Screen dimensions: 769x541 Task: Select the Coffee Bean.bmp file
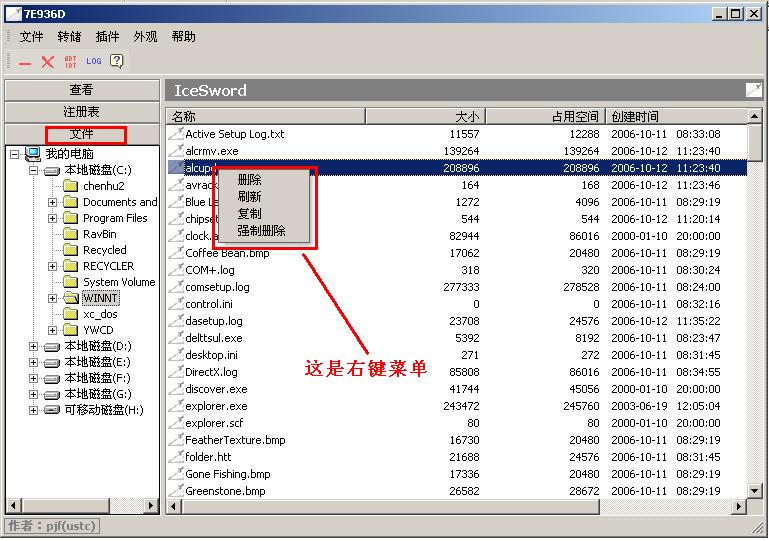coord(227,253)
